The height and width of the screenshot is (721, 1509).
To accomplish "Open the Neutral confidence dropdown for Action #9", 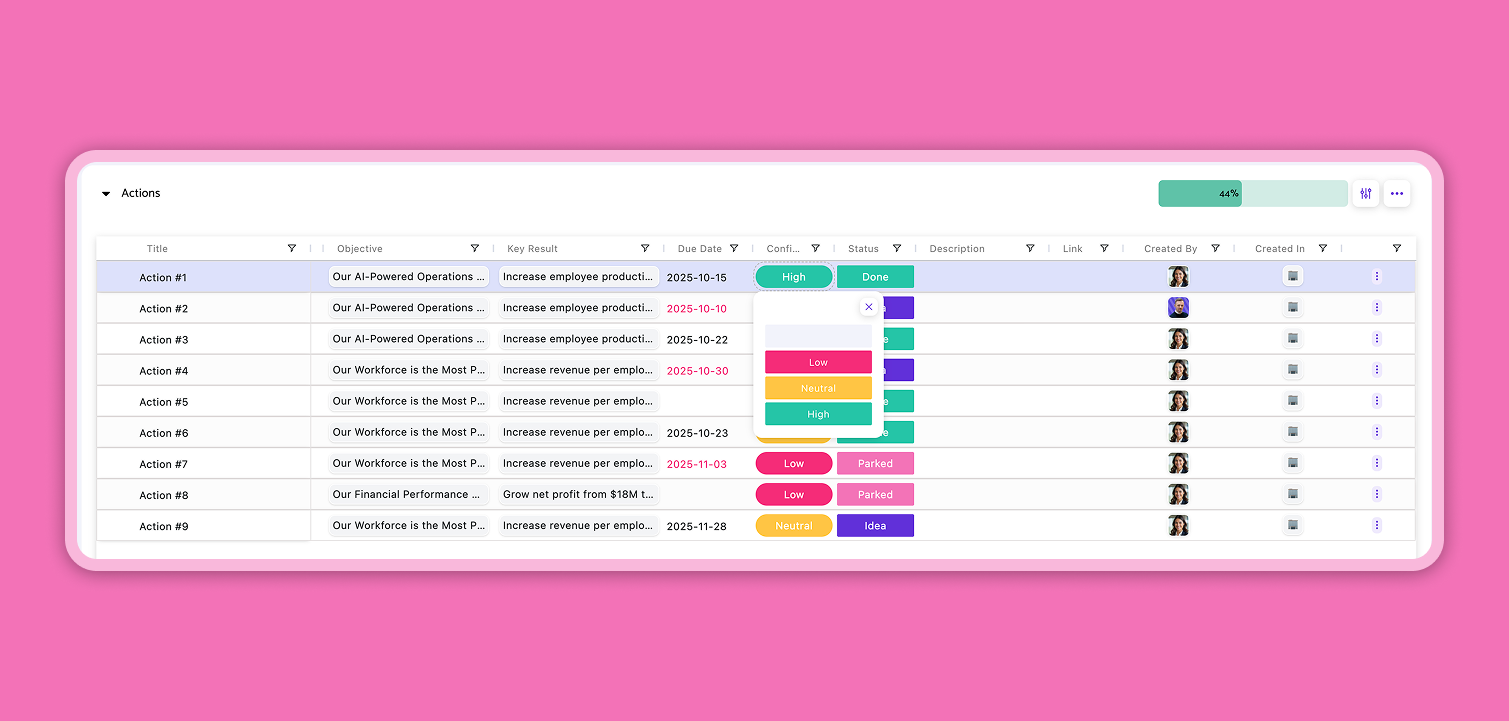I will (x=794, y=526).
